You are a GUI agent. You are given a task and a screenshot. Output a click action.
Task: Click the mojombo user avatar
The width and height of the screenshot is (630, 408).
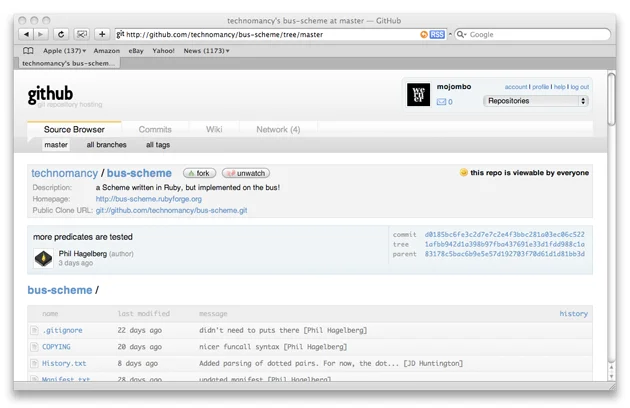coord(418,95)
